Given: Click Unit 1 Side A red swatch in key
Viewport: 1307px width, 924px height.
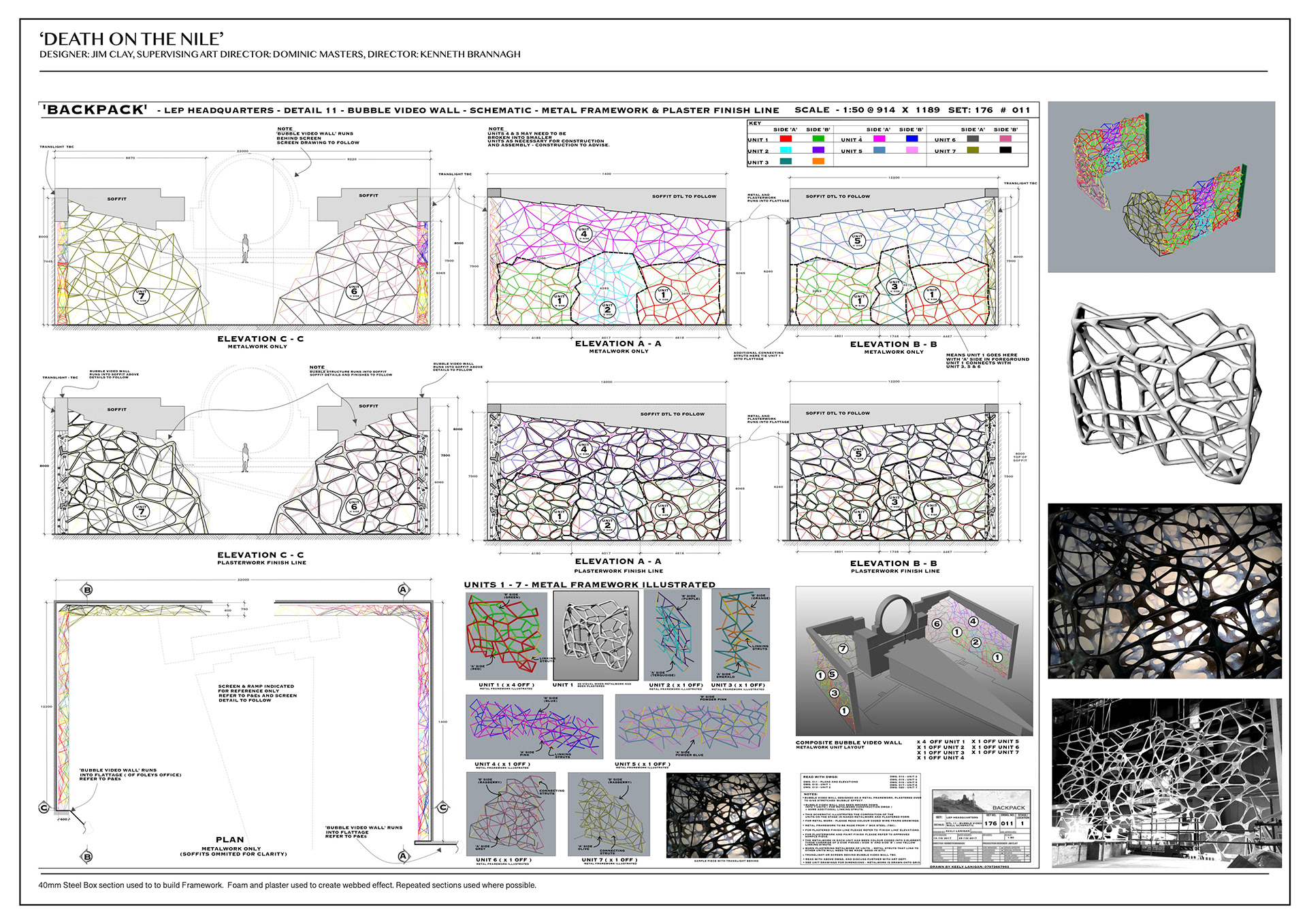Looking at the screenshot, I should (786, 139).
